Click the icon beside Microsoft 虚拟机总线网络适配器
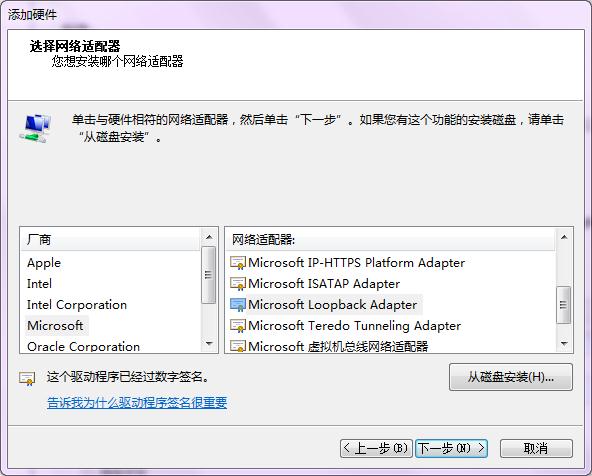This screenshot has height=476, width=592. [x=238, y=346]
